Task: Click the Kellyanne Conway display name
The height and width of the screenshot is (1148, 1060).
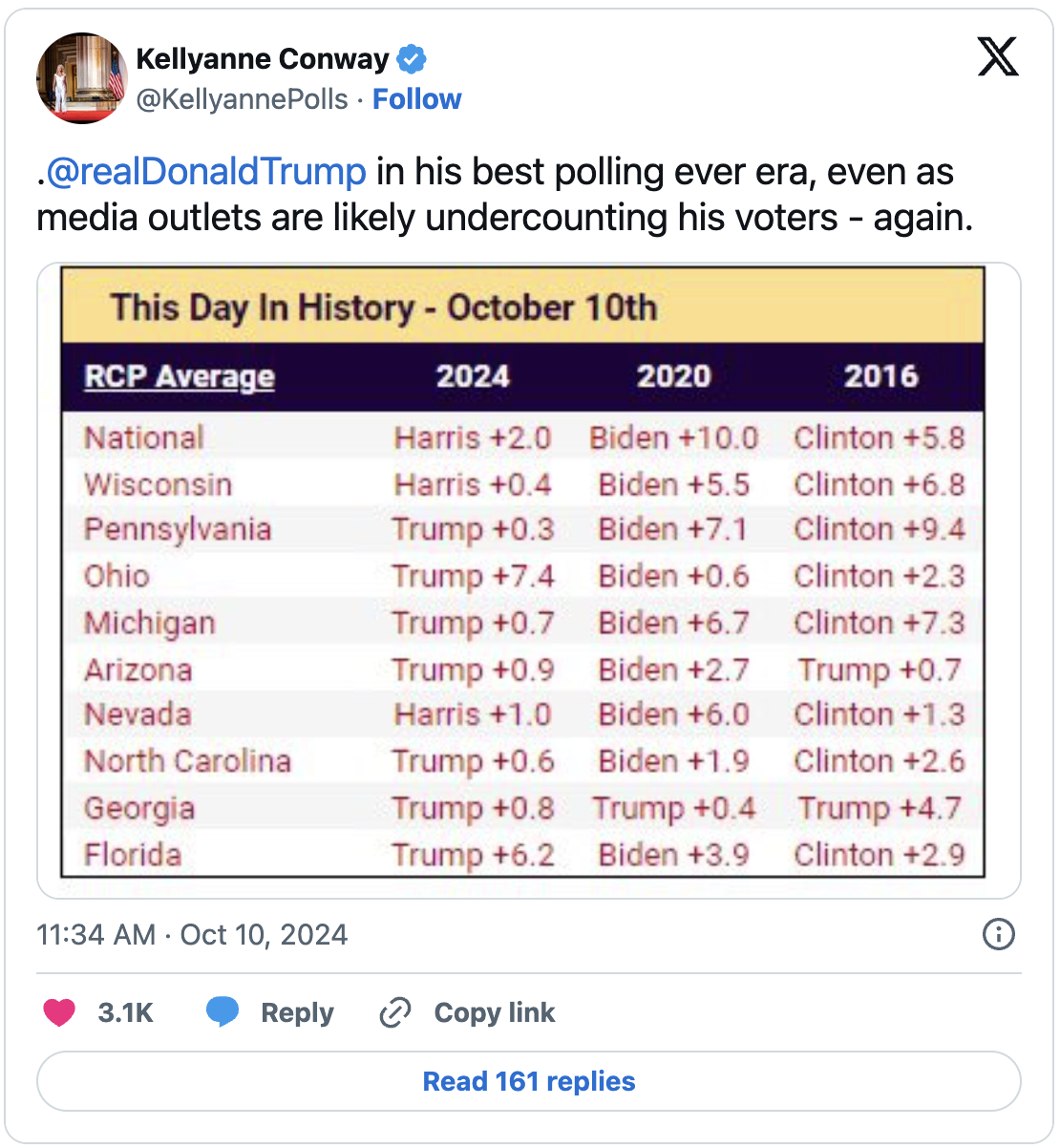Action: (263, 59)
